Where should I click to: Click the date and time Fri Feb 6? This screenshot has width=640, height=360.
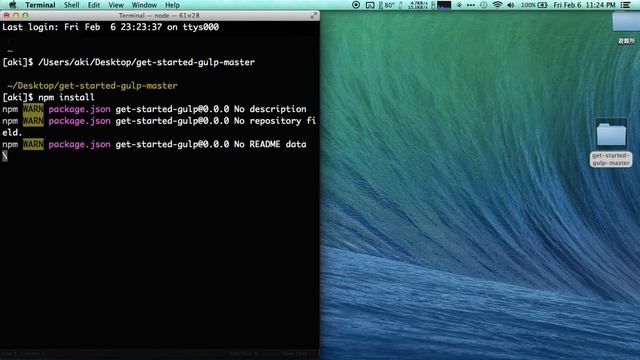[x=584, y=5]
